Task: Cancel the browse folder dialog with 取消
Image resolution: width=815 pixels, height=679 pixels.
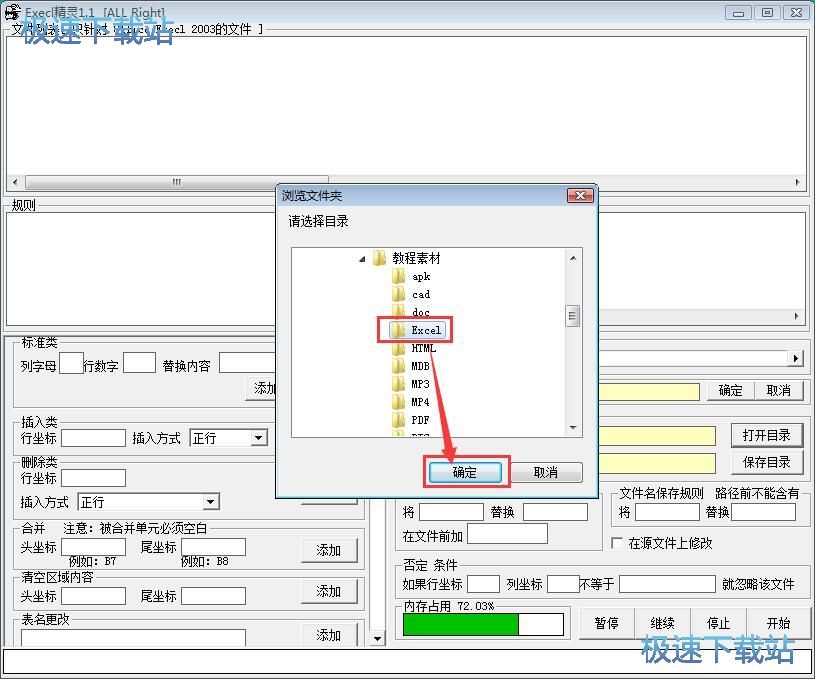Action: click(545, 472)
